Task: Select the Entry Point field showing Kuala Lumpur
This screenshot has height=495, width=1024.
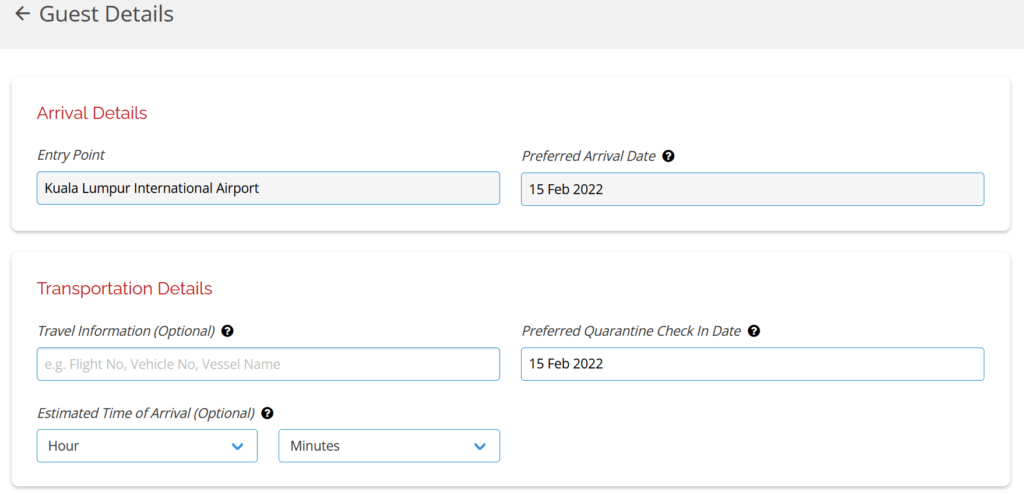Action: (x=268, y=188)
